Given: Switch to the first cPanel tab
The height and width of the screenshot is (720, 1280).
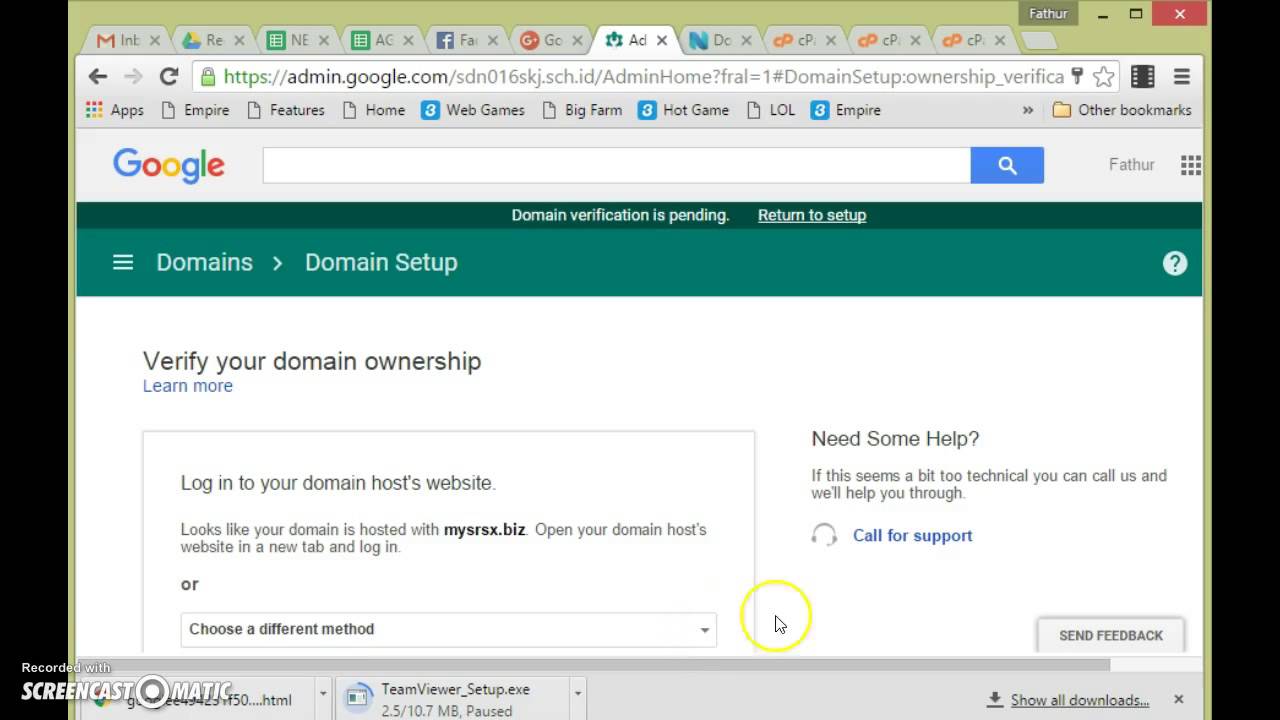Looking at the screenshot, I should pyautogui.click(x=802, y=41).
